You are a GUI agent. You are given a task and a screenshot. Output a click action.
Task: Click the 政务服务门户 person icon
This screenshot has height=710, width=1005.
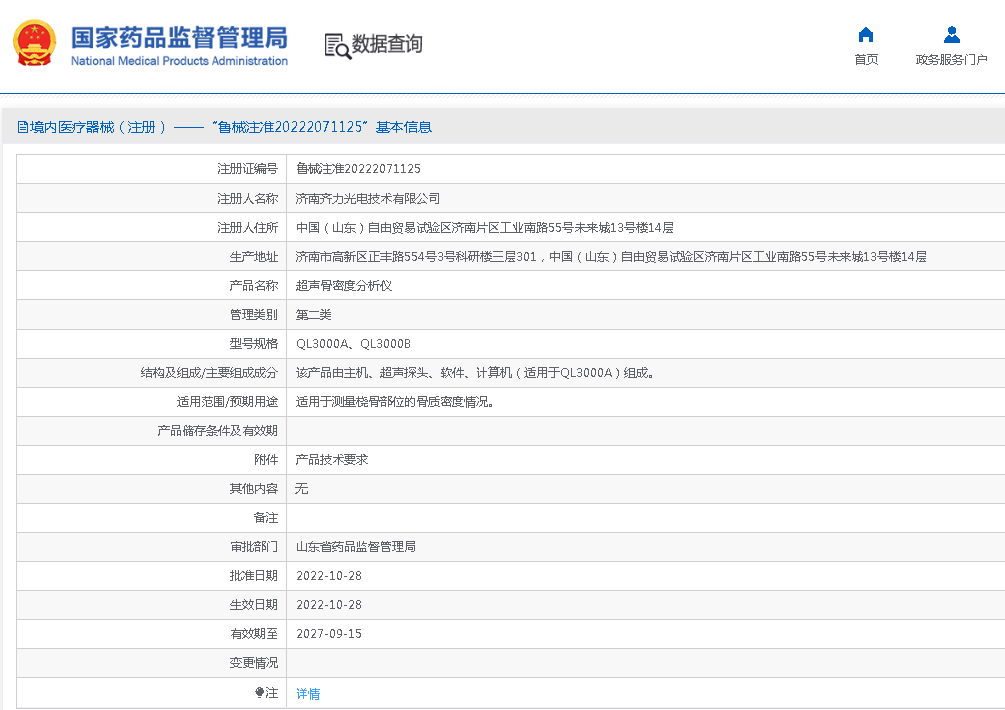[x=951, y=35]
